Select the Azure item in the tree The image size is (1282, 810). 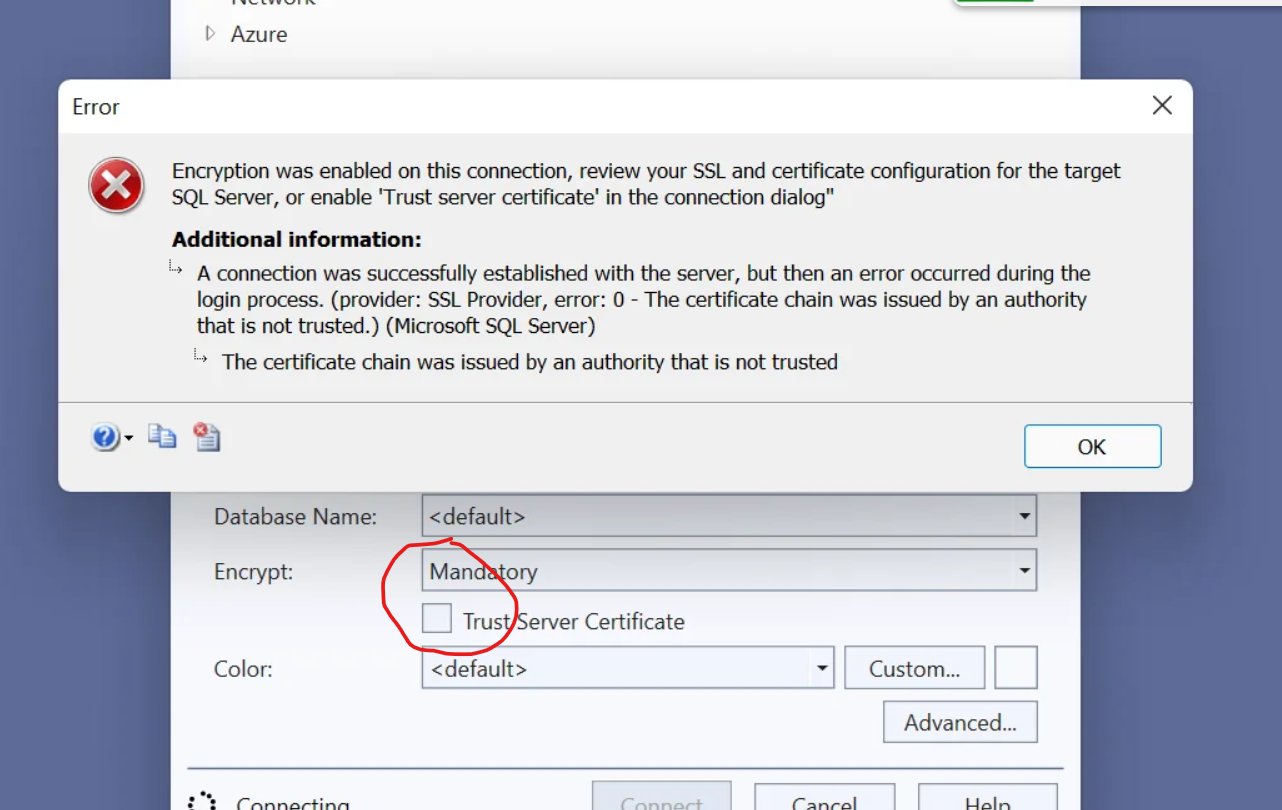click(259, 34)
